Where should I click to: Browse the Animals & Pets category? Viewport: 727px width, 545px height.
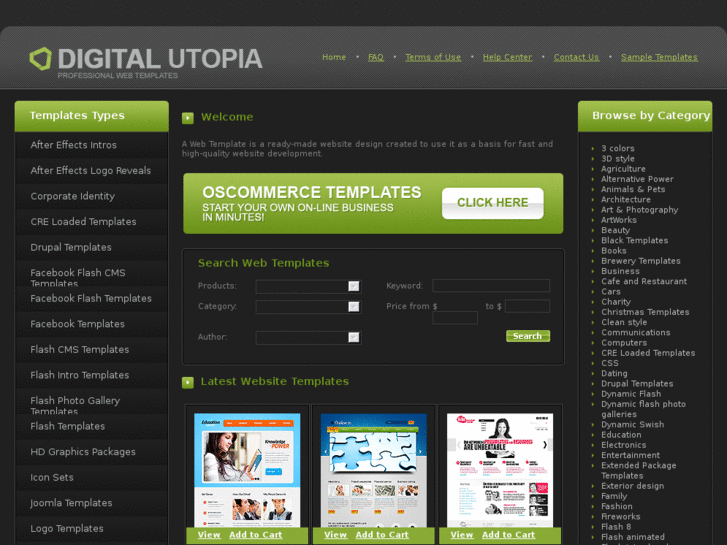coord(633,189)
